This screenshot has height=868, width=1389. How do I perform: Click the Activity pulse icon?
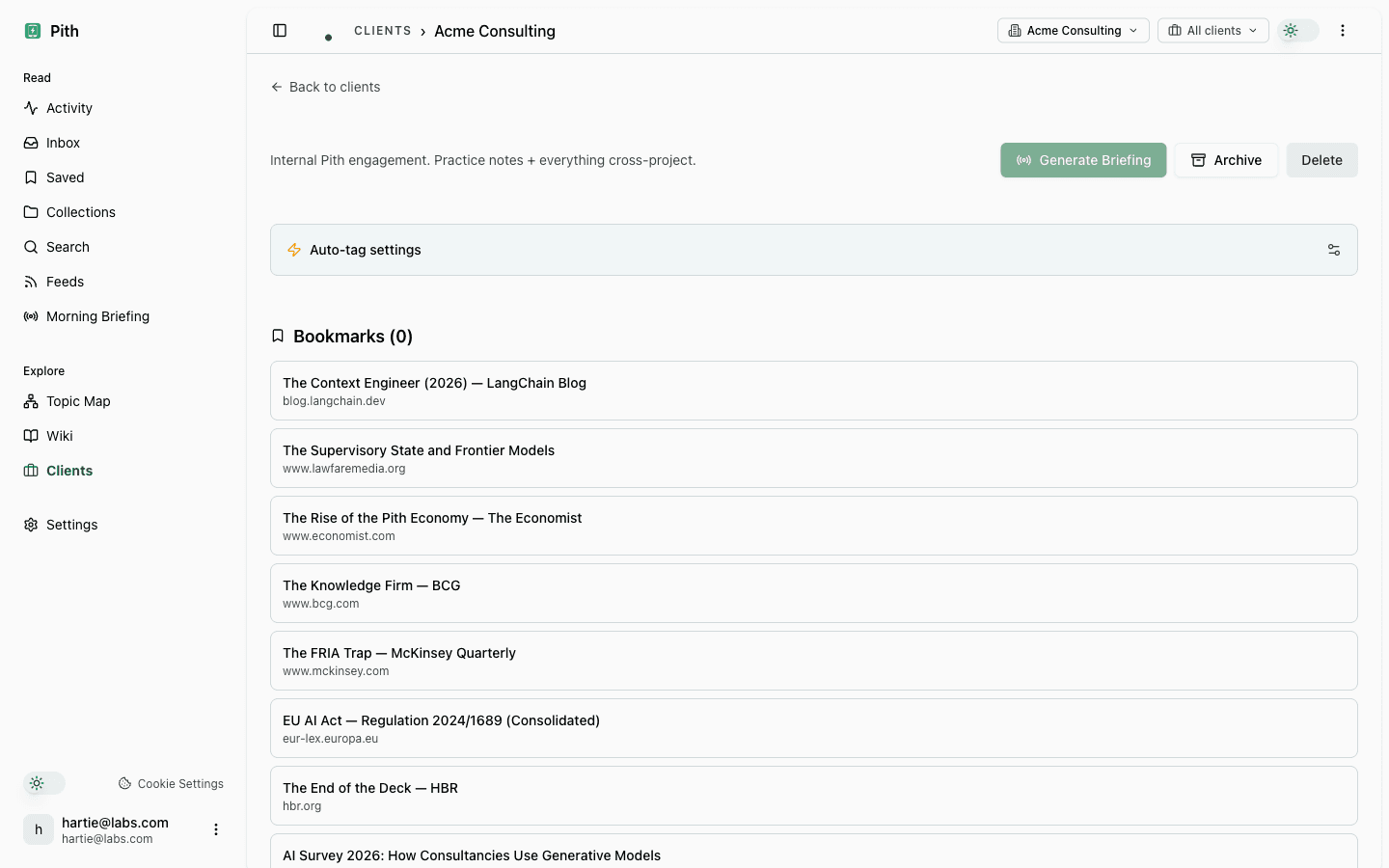coord(31,108)
